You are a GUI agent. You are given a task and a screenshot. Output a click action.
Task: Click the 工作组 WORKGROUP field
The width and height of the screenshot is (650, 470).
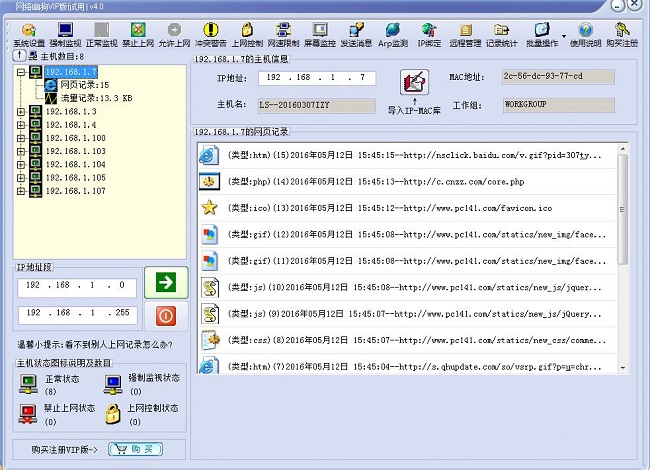pyautogui.click(x=558, y=105)
